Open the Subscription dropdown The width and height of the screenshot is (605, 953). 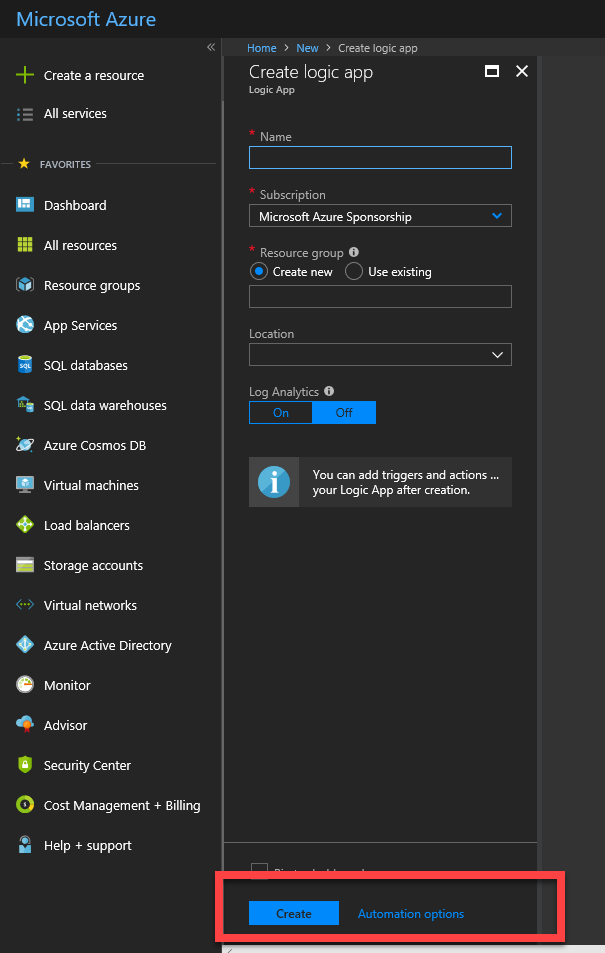pyautogui.click(x=380, y=216)
